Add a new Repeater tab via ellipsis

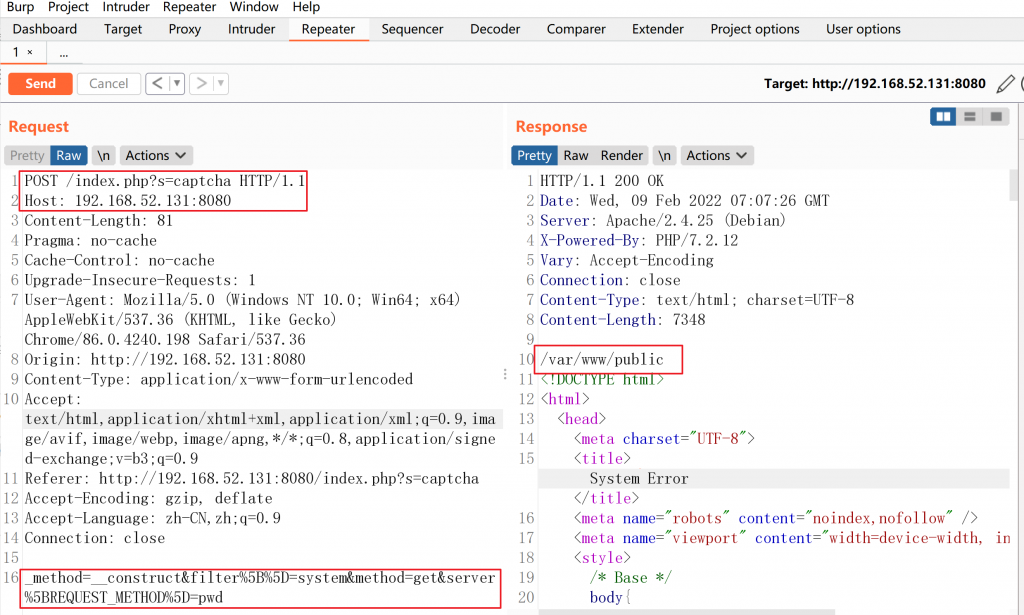63,54
